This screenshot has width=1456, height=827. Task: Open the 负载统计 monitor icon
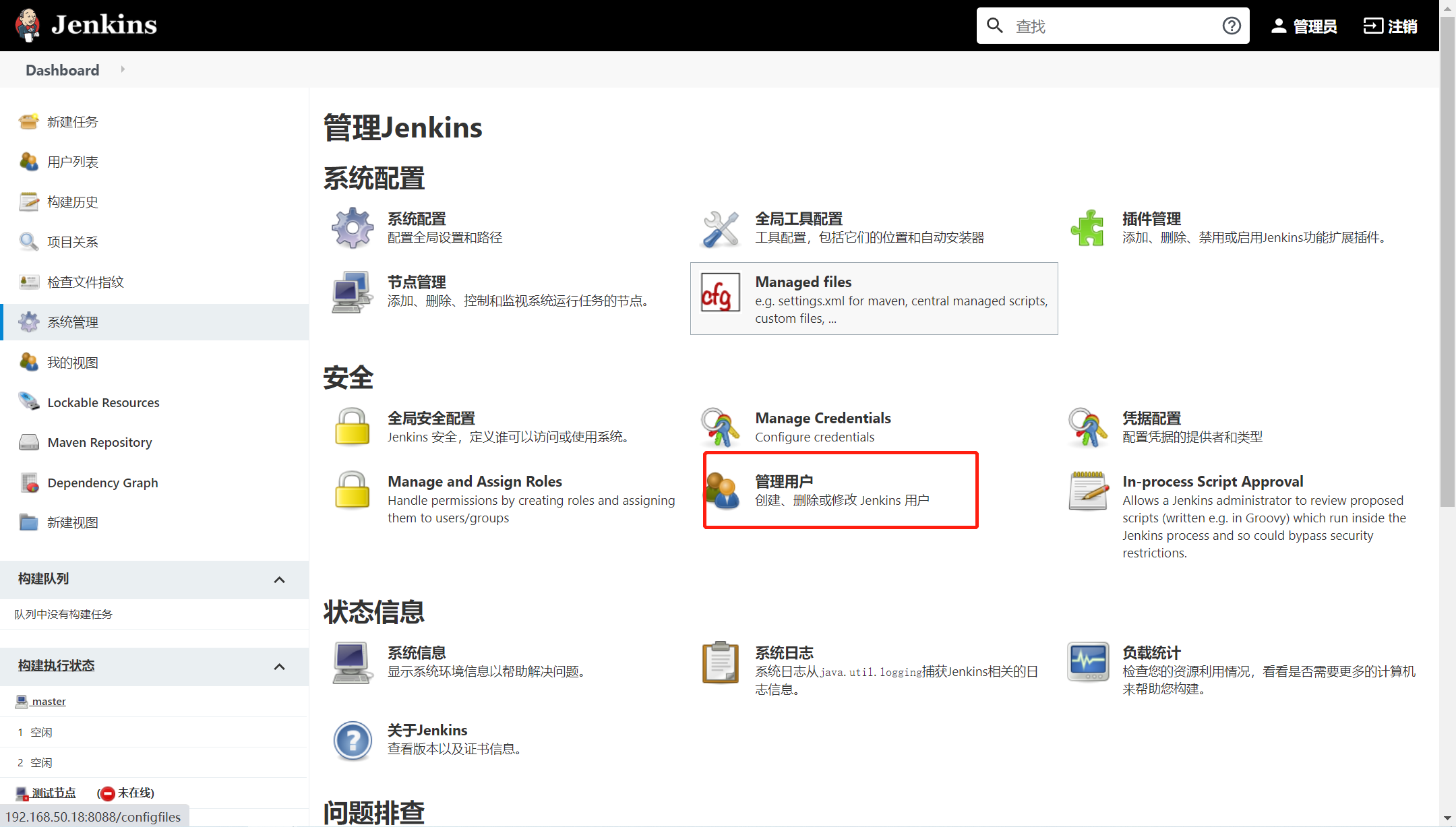click(1088, 663)
